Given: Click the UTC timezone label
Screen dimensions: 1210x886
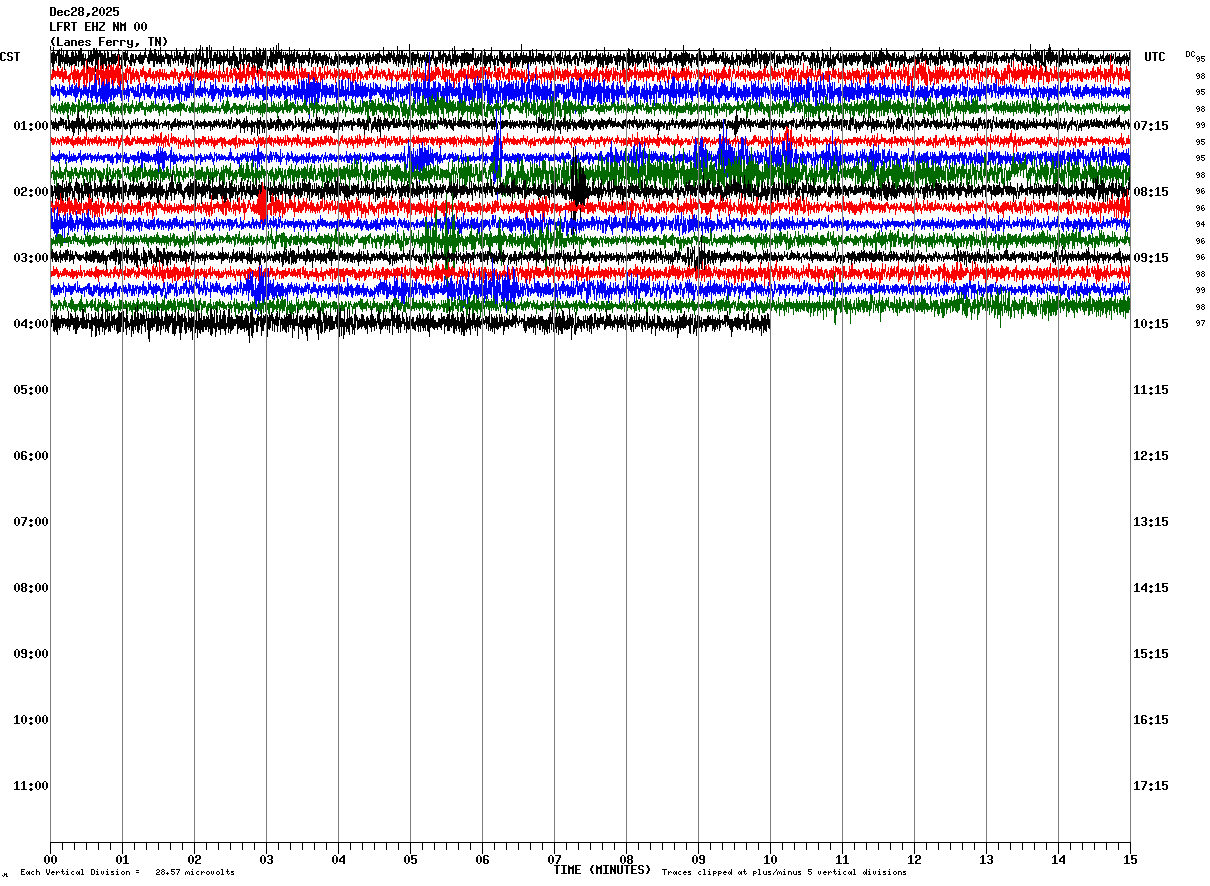Looking at the screenshot, I should pyautogui.click(x=1155, y=57).
